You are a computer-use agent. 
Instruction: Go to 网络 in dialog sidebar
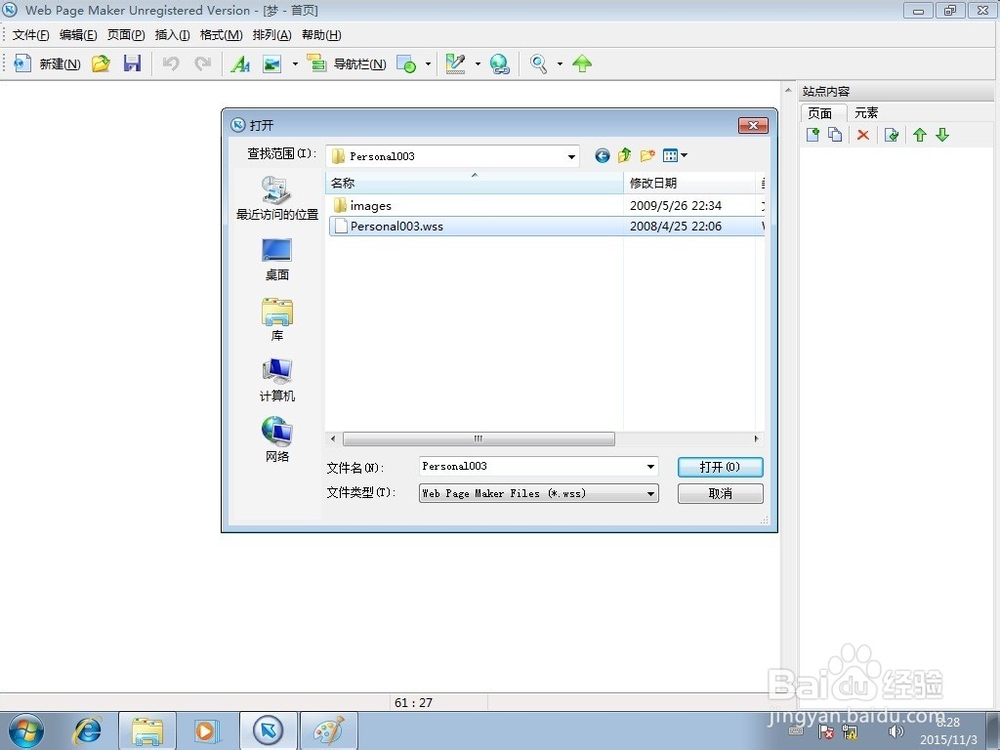[x=277, y=440]
